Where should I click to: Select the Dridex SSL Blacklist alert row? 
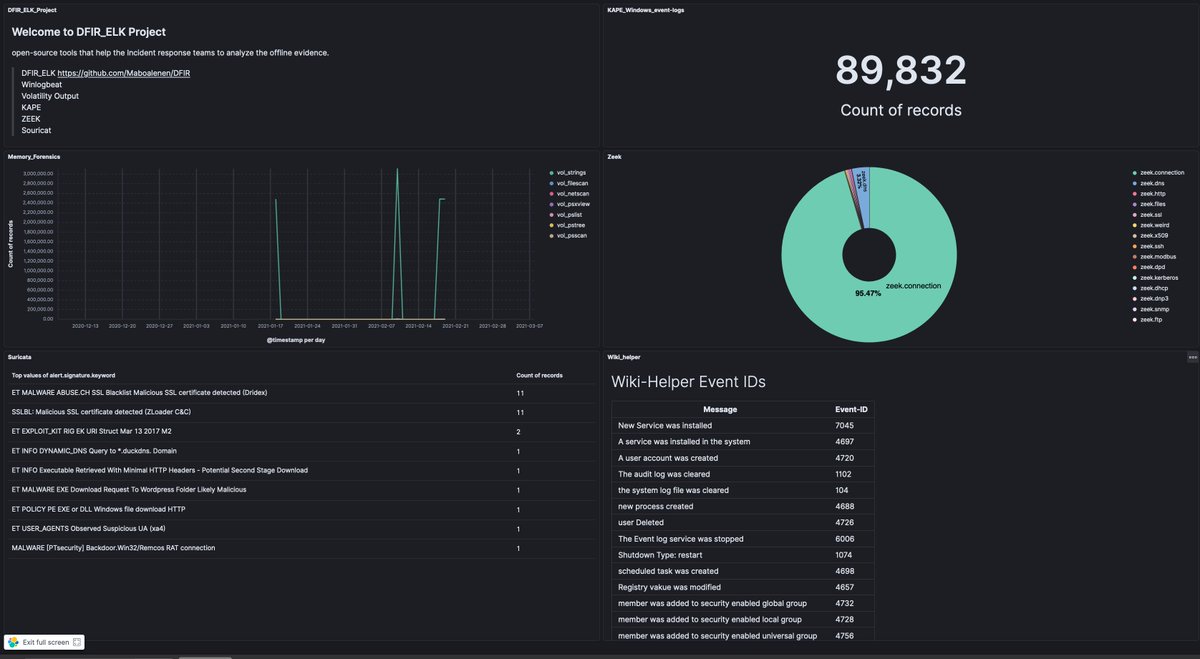click(x=300, y=393)
